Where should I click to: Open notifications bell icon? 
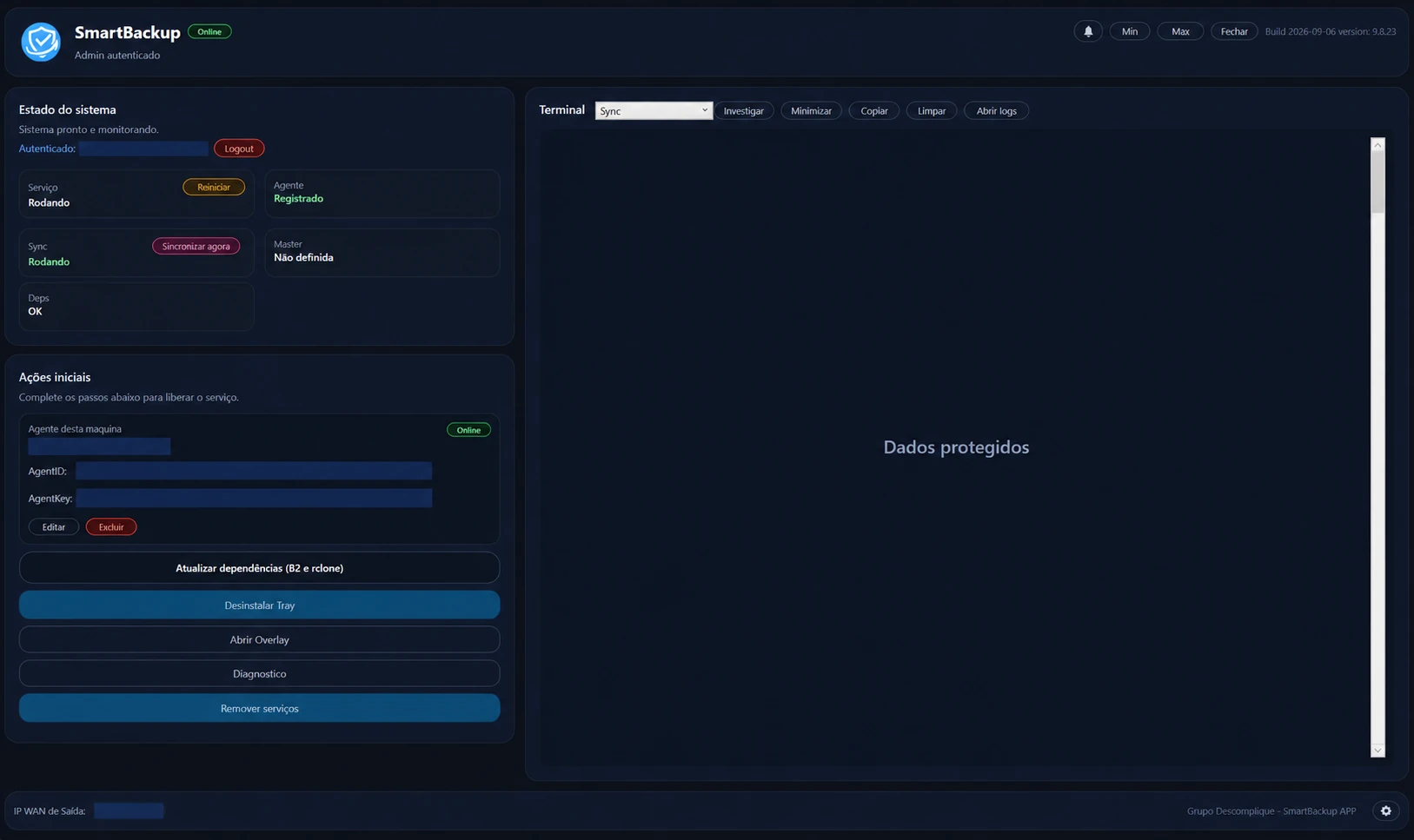(x=1088, y=31)
